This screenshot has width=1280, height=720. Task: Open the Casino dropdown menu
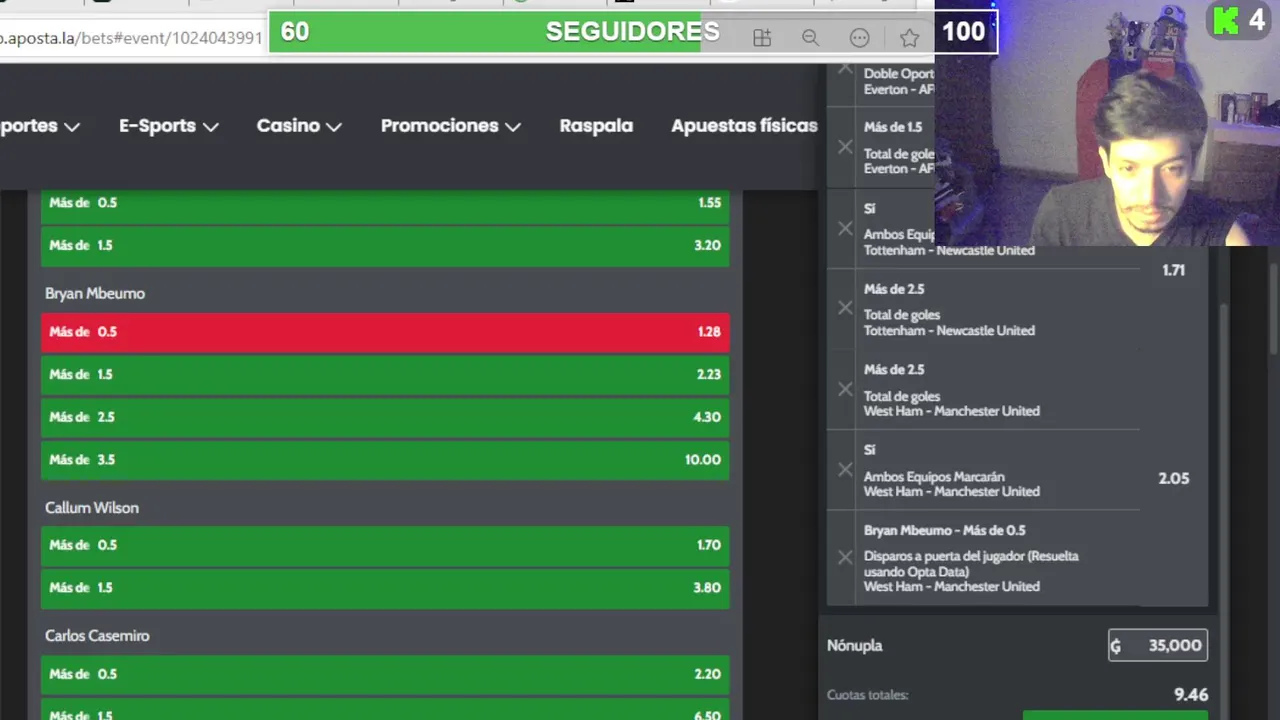coord(299,126)
